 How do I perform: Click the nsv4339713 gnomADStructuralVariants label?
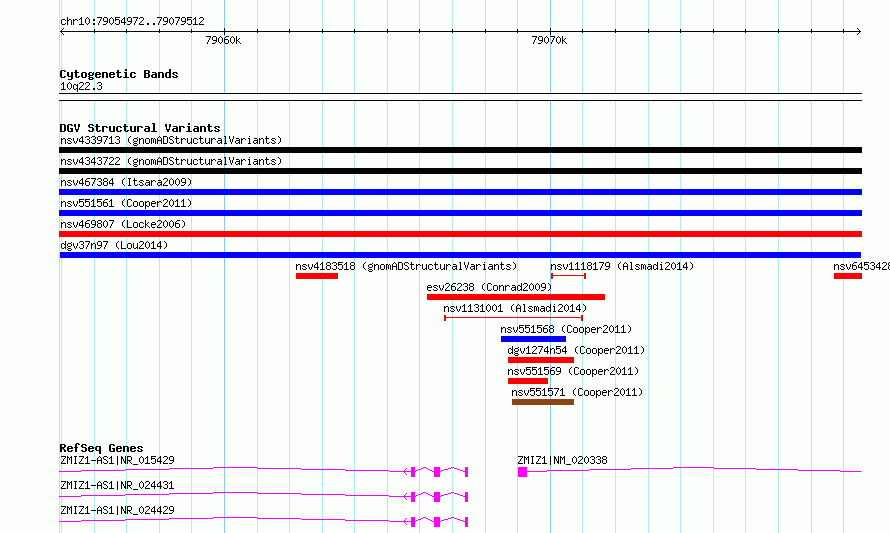(171, 140)
